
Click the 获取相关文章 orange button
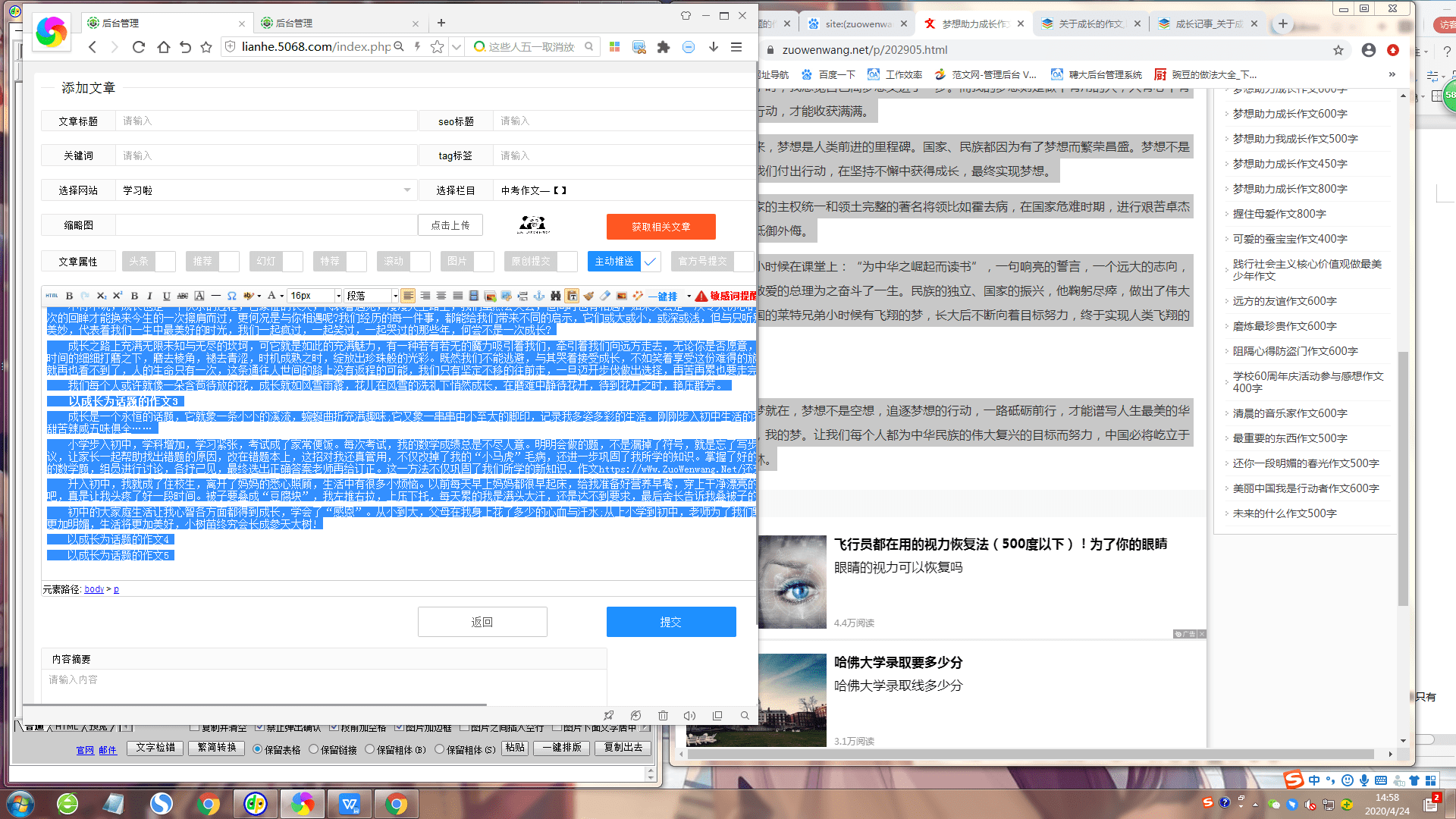coord(661,226)
